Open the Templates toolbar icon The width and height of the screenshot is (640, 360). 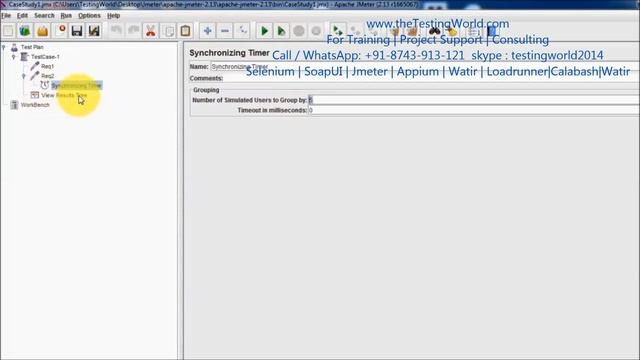(25, 31)
